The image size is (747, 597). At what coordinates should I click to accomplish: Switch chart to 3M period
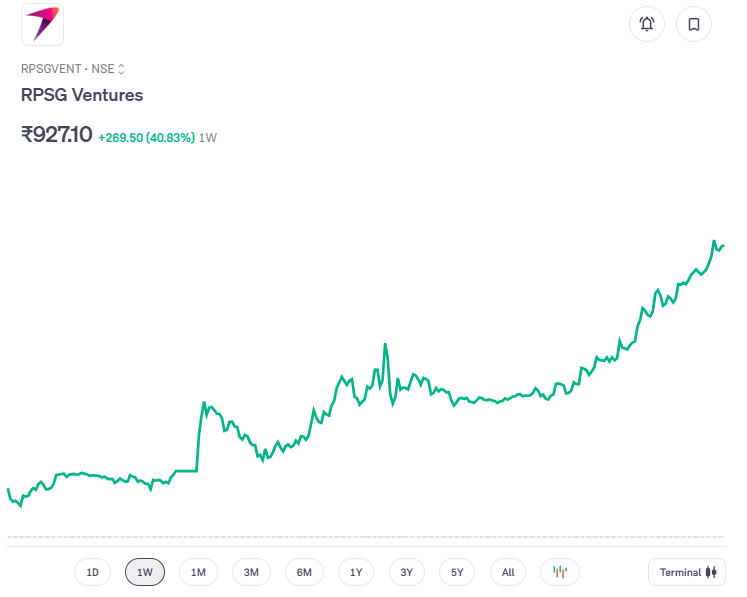(251, 572)
